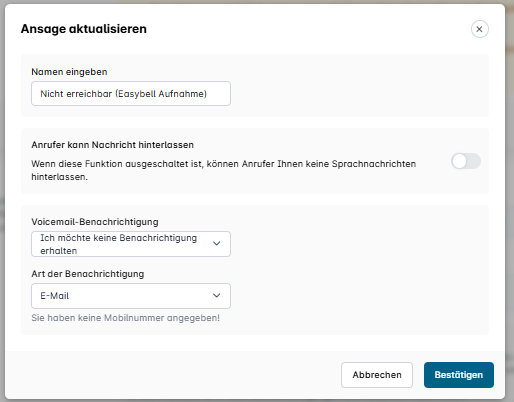Click 'Ich möchte keine Benachrichtigung erhalten' text

118,244
